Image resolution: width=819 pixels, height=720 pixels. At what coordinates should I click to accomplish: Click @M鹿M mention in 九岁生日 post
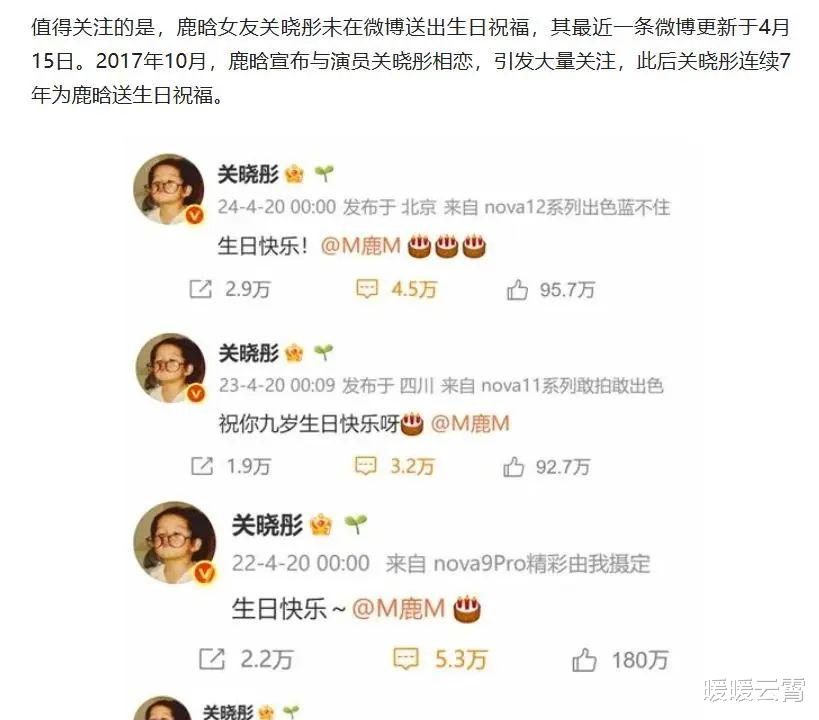470,423
